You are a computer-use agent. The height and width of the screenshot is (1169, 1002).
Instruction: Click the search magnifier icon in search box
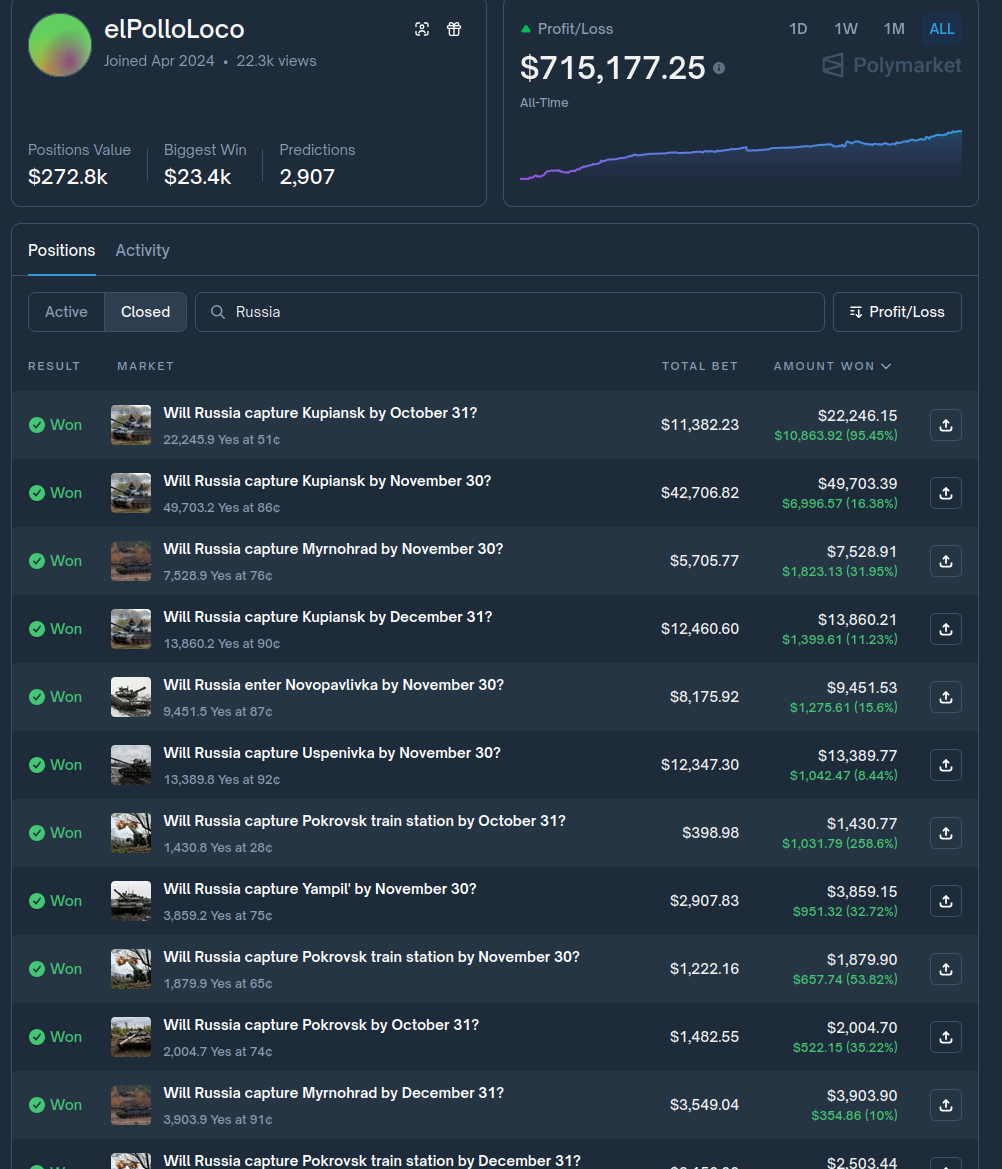218,312
